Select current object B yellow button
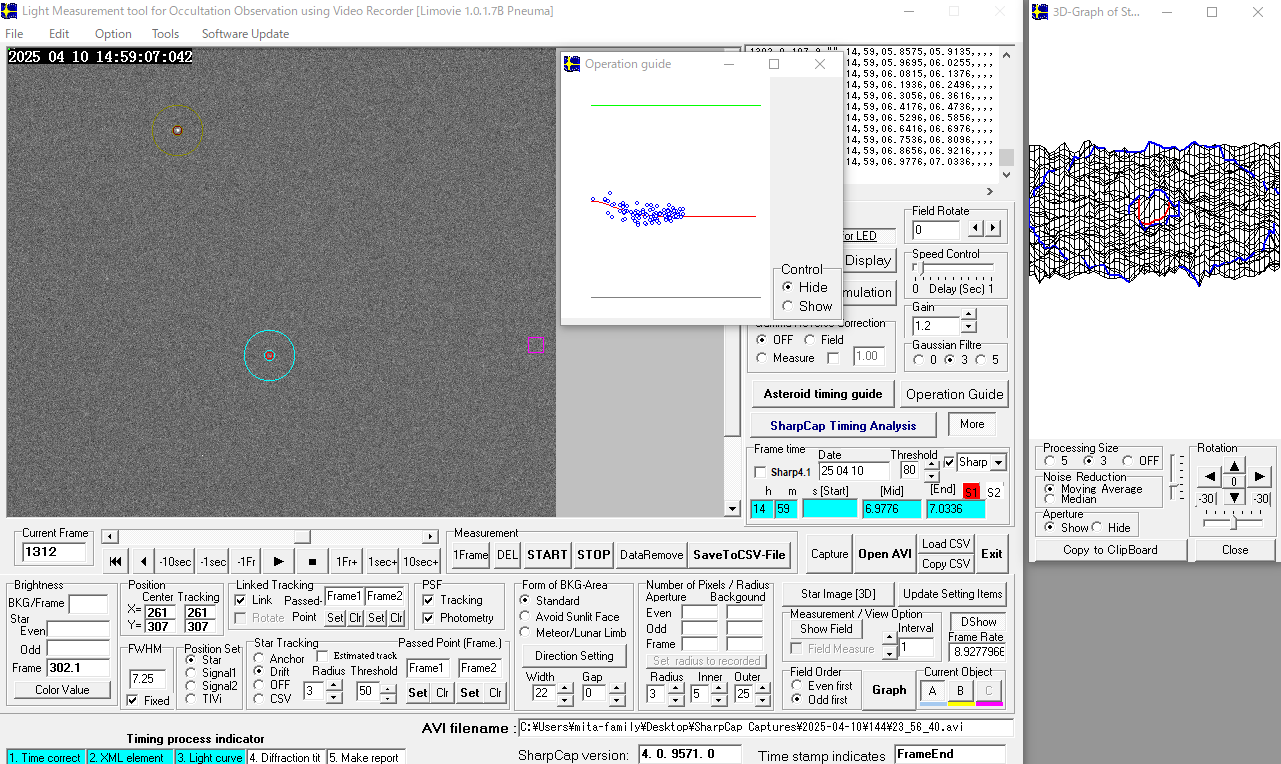1281x764 pixels. click(961, 691)
